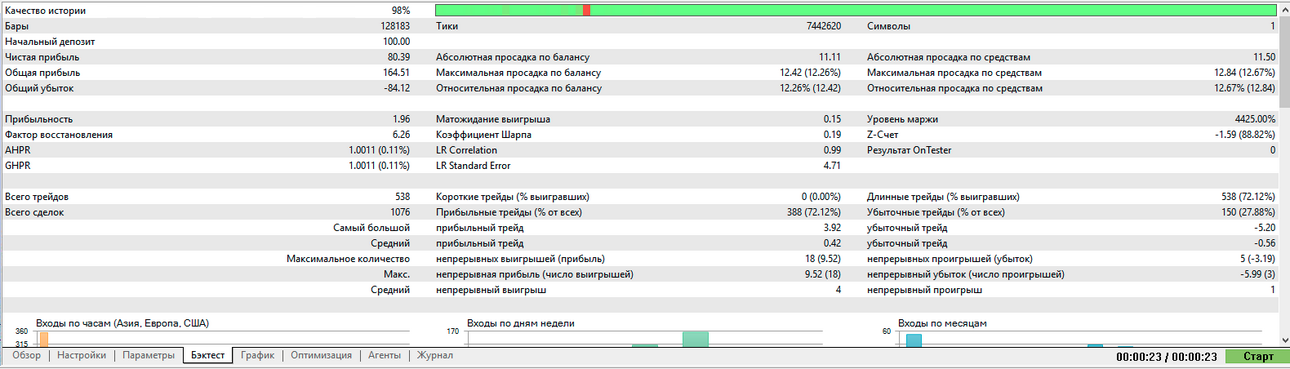The image size is (1290, 369).
Task: Click the Прибыльность value 1.96
Action: point(402,119)
